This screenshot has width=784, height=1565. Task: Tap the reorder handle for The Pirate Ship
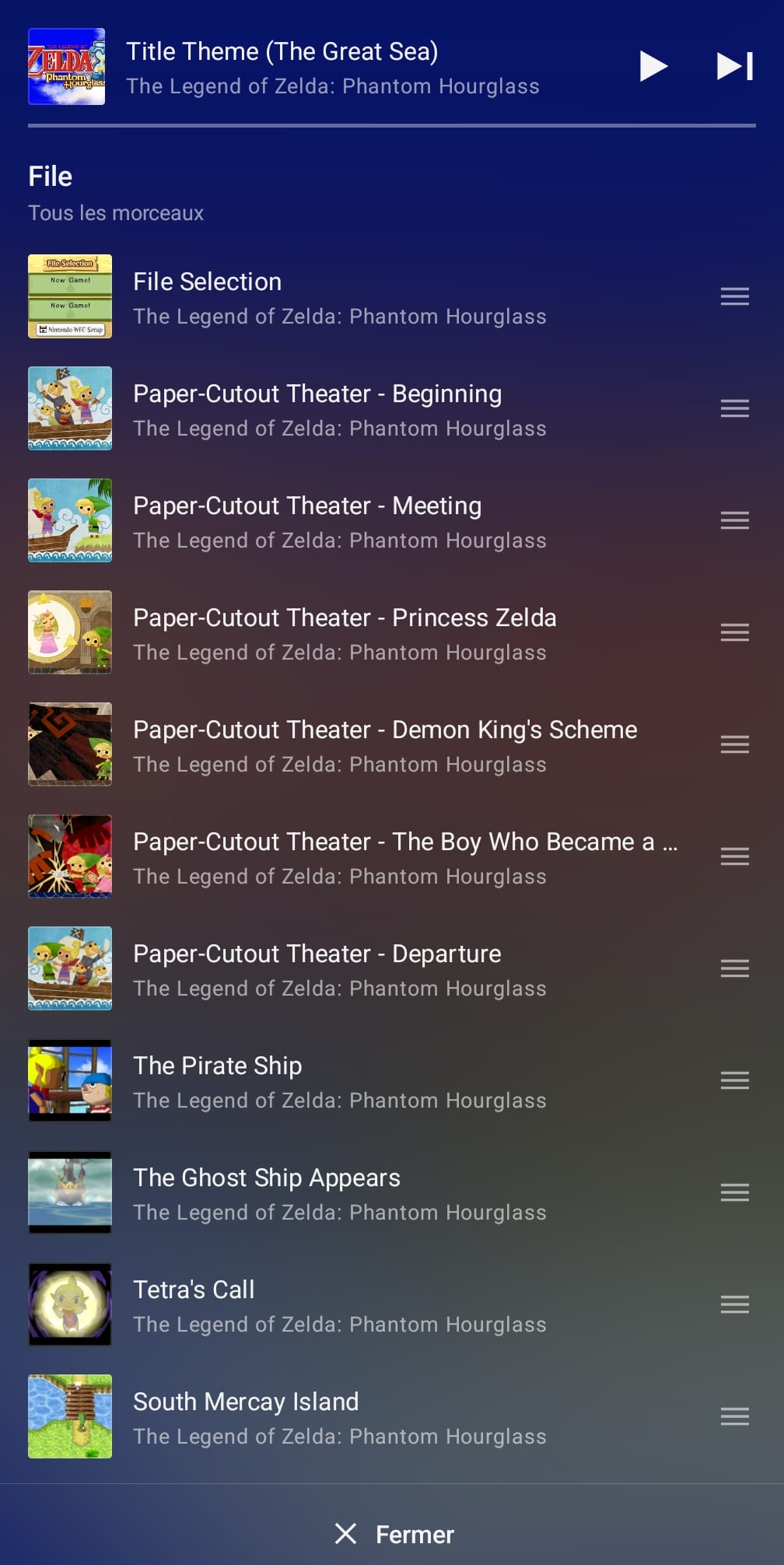click(734, 1080)
